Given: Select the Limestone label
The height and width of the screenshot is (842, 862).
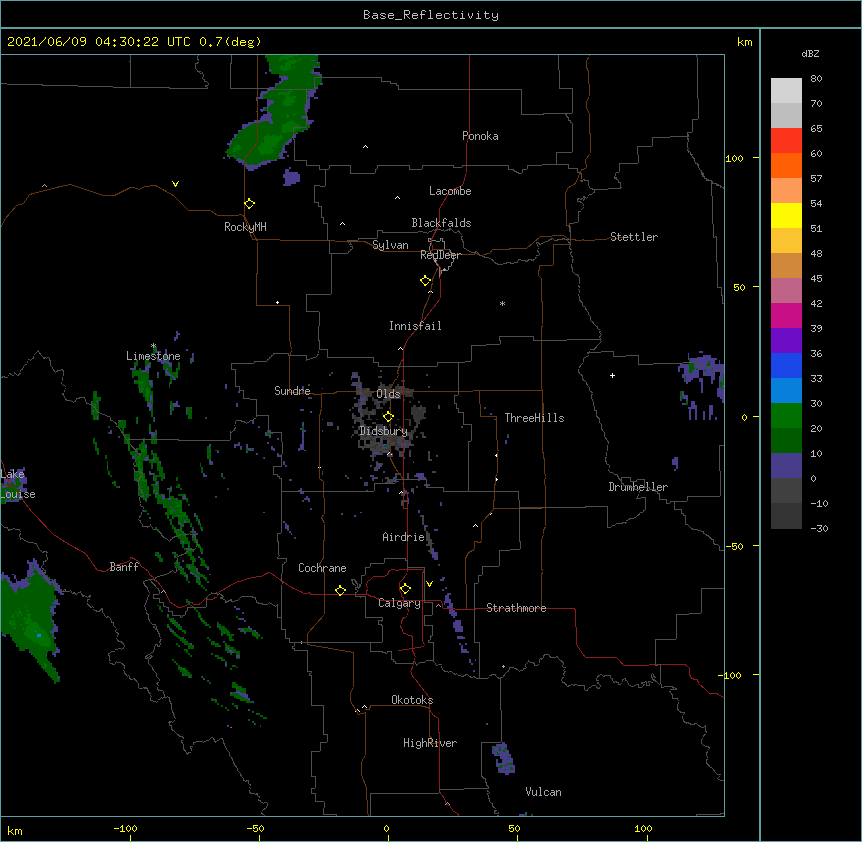Looking at the screenshot, I should (x=153, y=356).
